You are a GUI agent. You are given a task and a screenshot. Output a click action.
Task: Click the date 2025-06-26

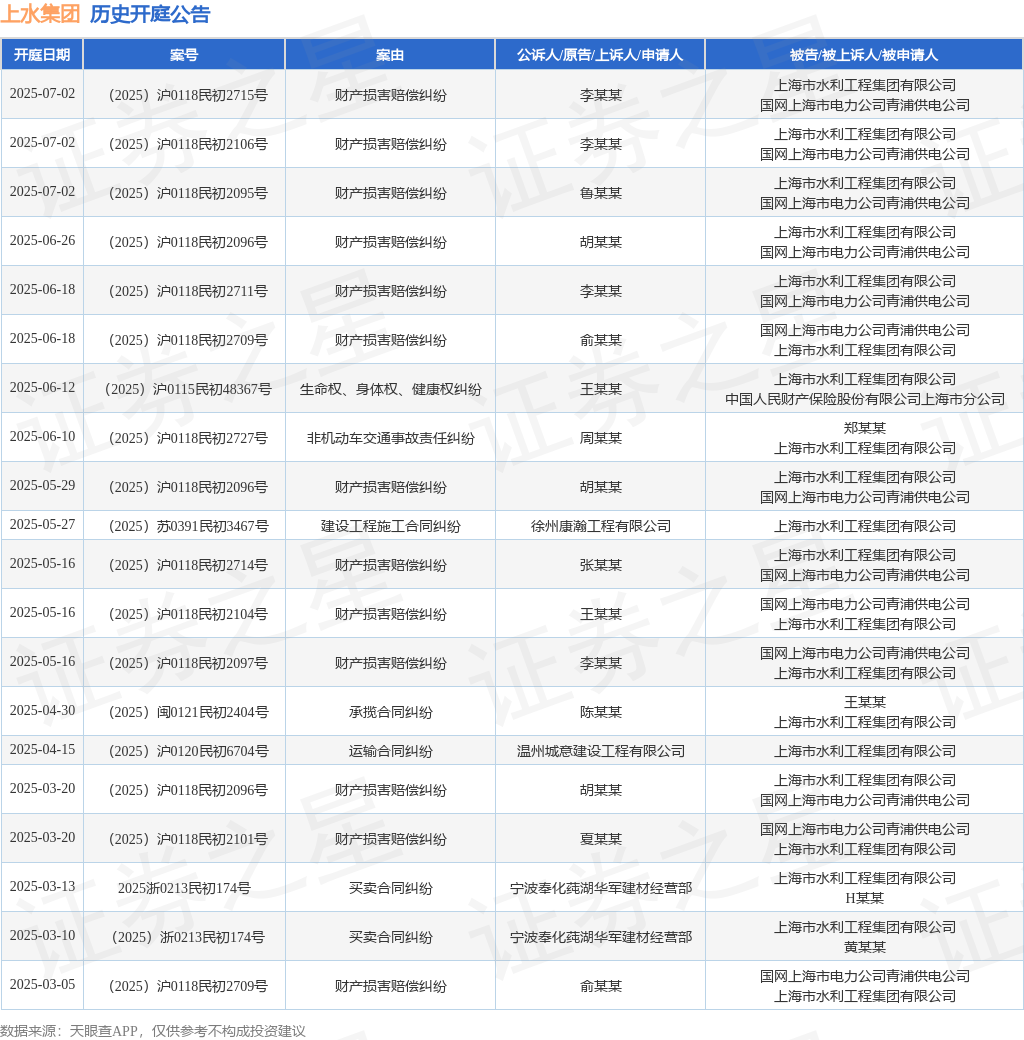[42, 240]
